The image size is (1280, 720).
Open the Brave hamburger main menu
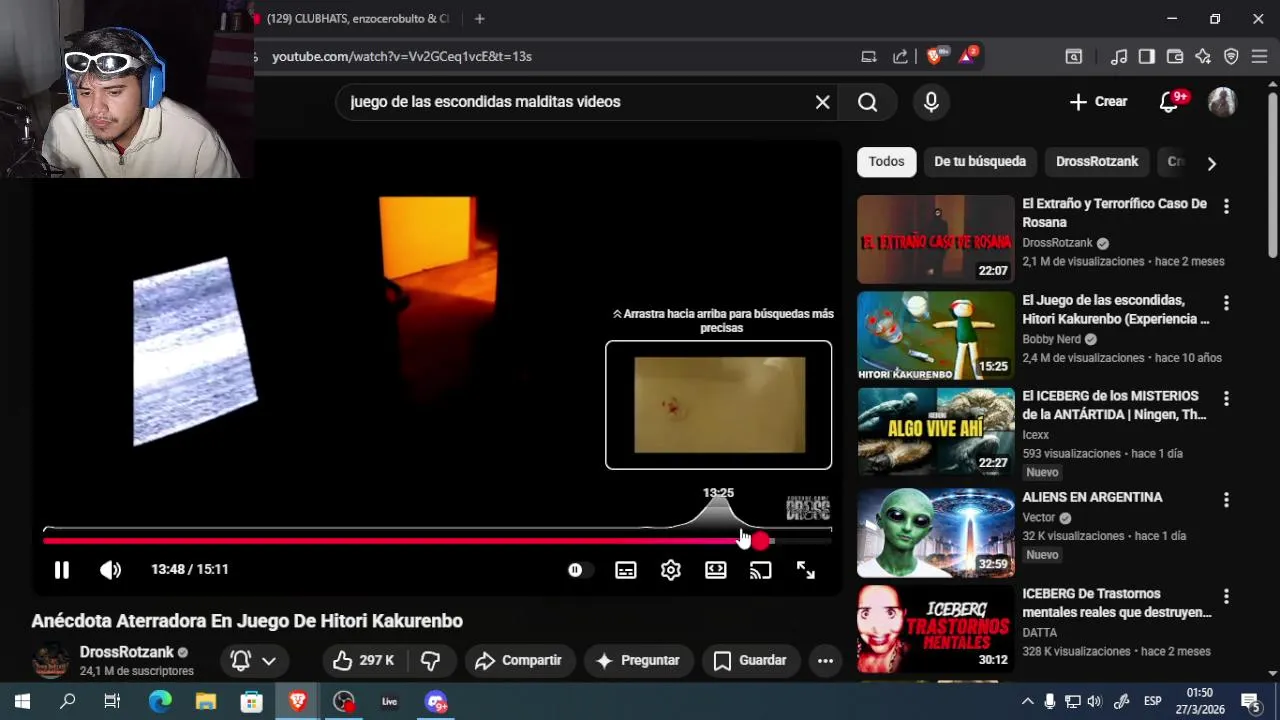click(1259, 57)
